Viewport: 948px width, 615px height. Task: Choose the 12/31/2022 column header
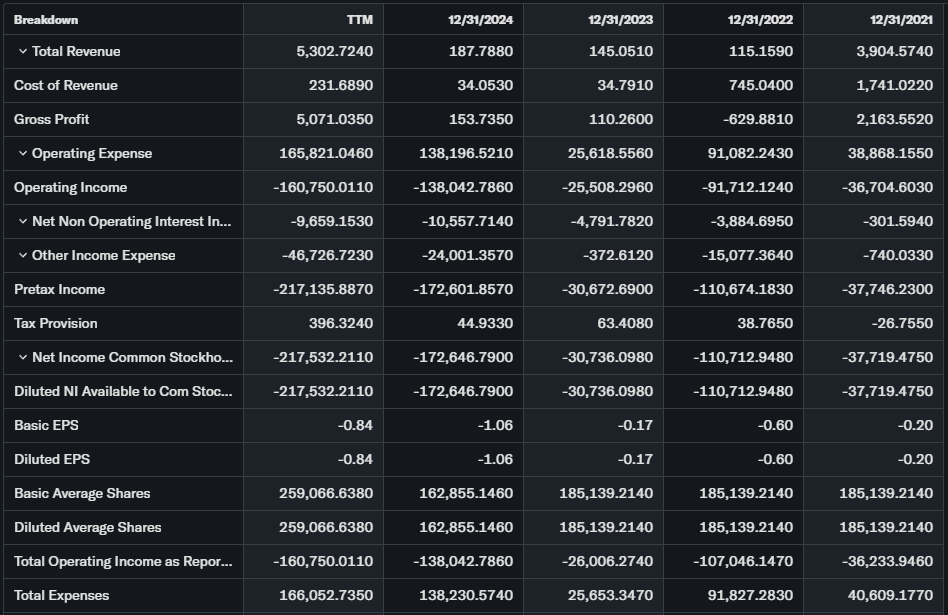762,19
